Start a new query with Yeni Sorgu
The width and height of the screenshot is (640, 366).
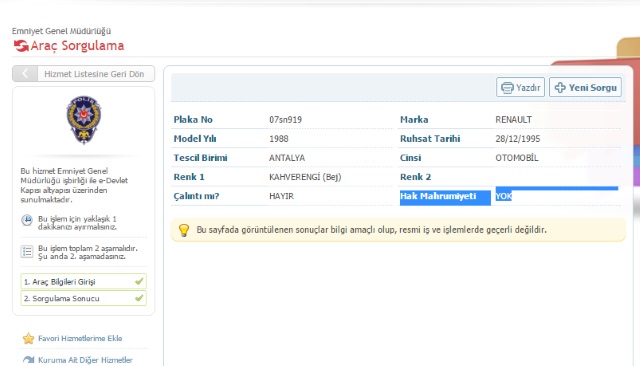(x=585, y=87)
